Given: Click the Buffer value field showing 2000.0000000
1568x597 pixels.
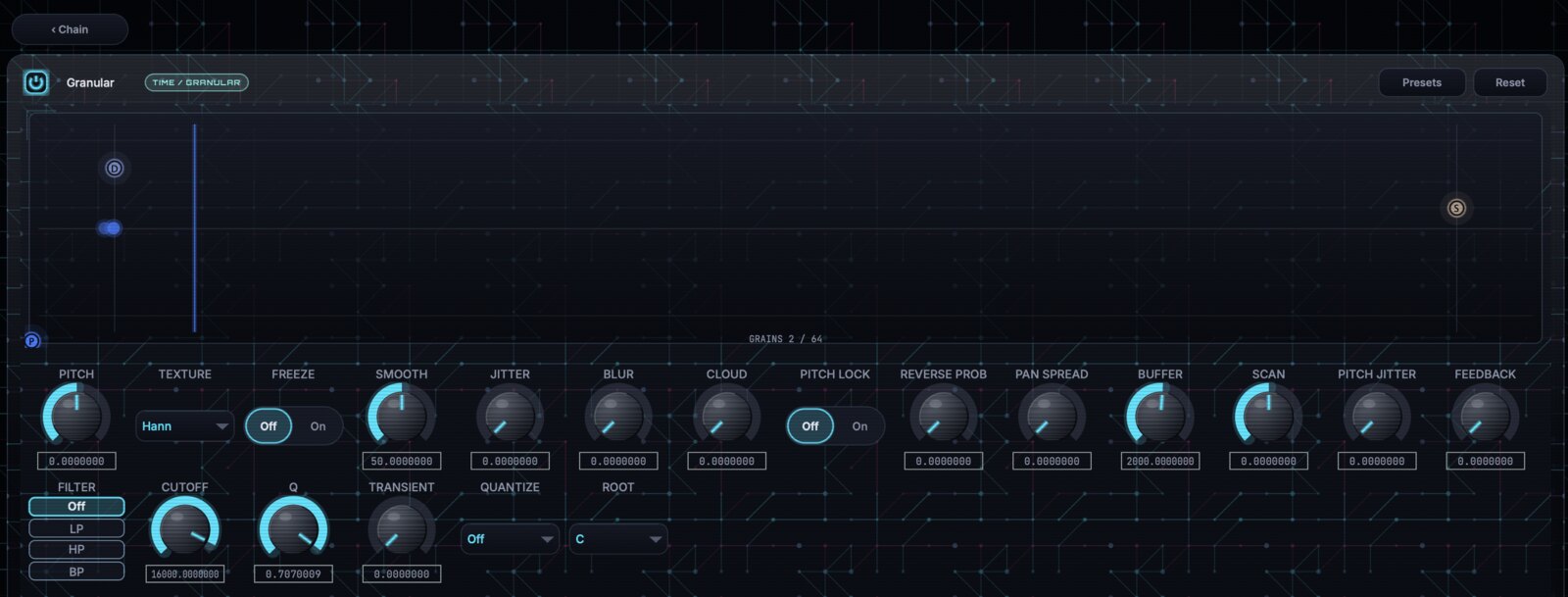Looking at the screenshot, I should 1160,461.
